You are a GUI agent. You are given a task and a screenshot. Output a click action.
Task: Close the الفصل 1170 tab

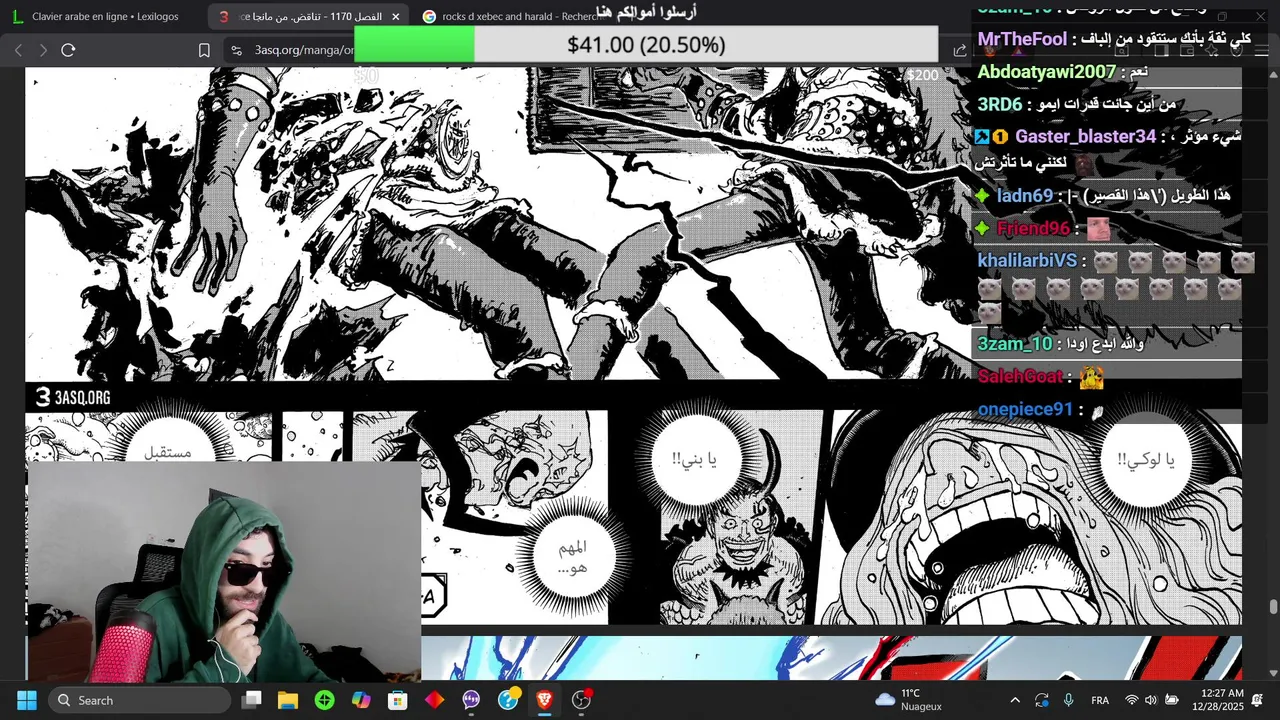(x=395, y=16)
